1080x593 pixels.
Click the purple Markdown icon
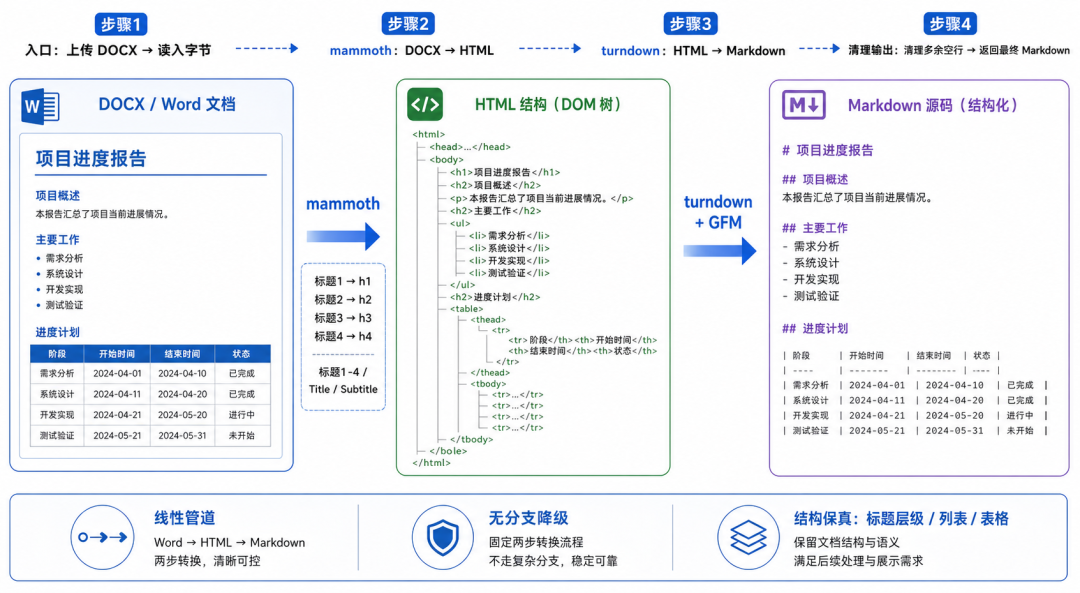pyautogui.click(x=804, y=105)
